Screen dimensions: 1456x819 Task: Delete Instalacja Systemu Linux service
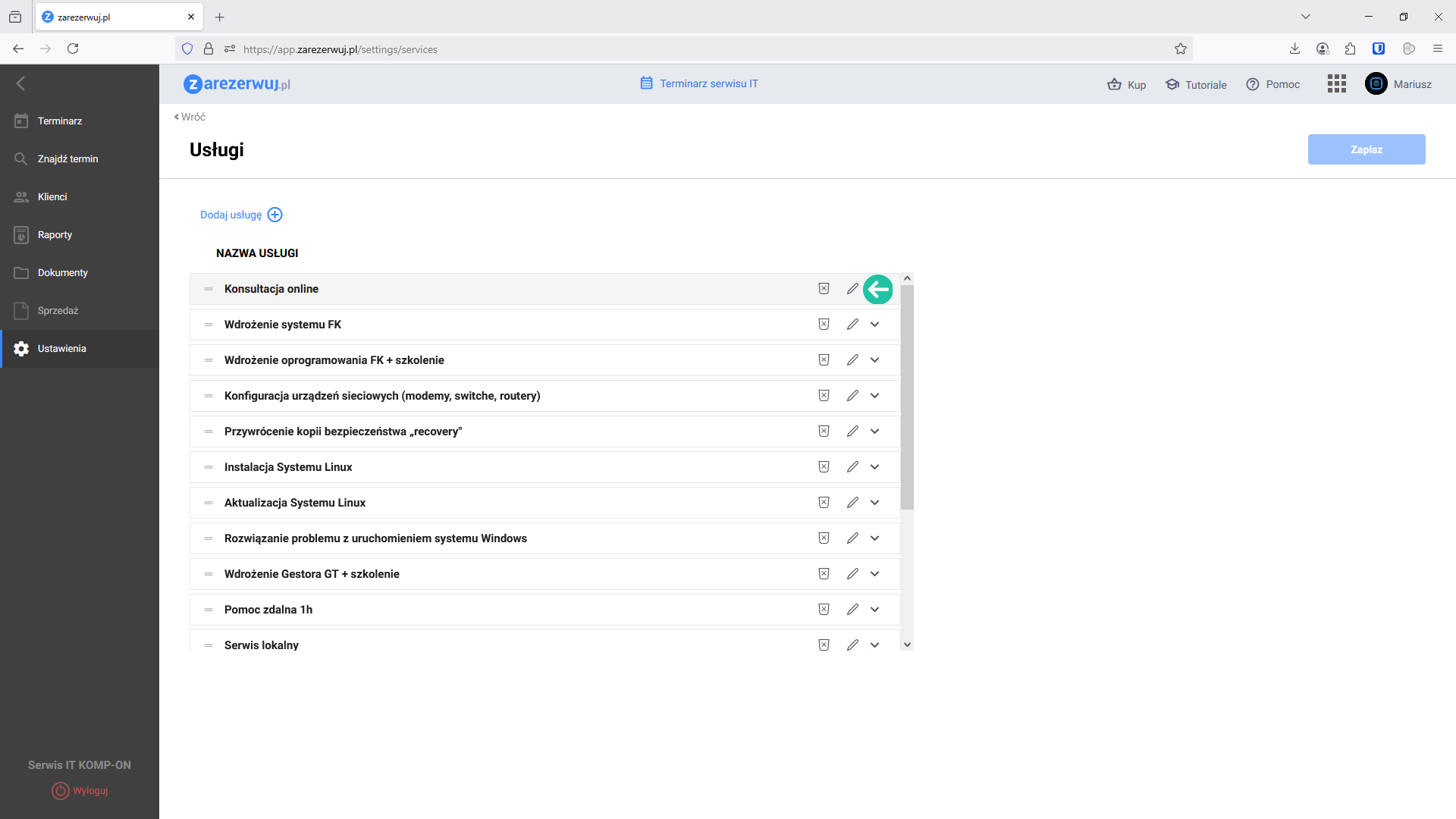(x=824, y=467)
